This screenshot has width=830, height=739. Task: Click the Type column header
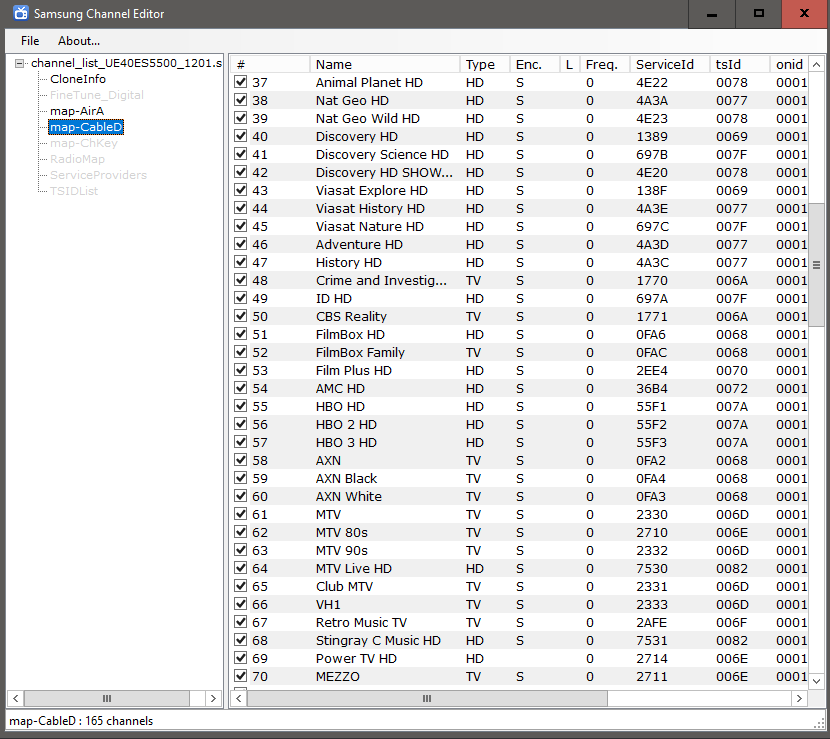coord(480,65)
